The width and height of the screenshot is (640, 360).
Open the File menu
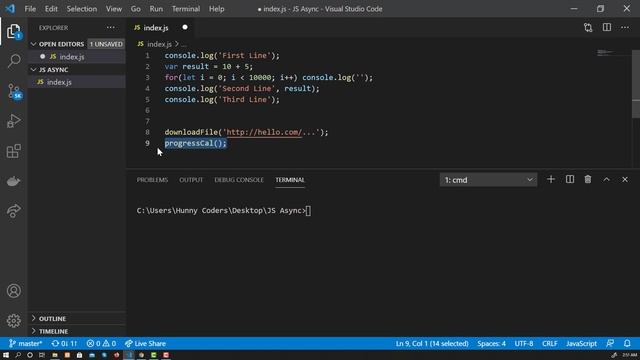point(30,9)
